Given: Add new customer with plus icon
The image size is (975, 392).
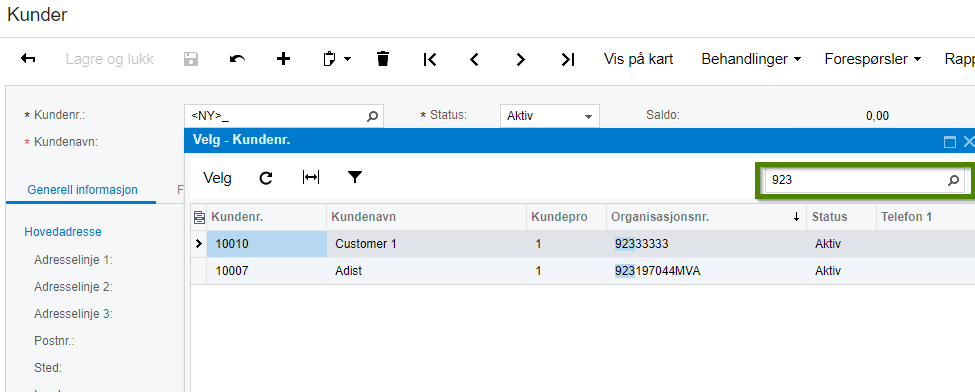Looking at the screenshot, I should tap(283, 59).
